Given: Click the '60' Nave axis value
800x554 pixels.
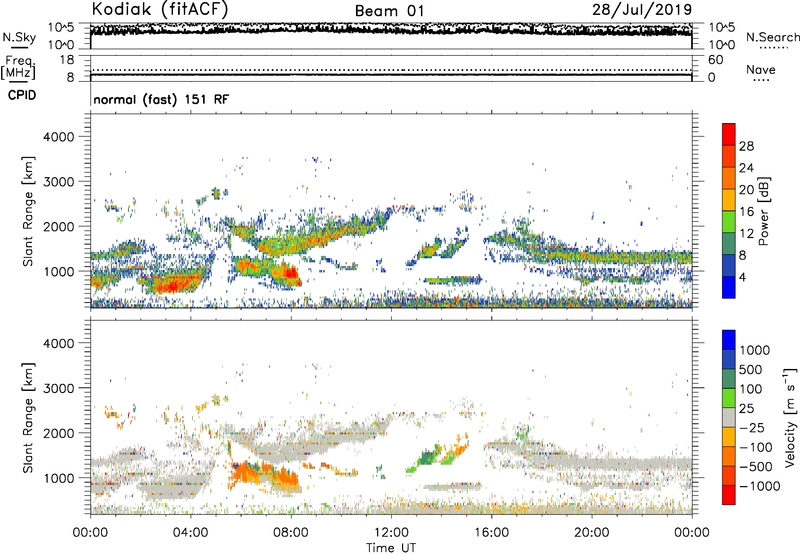Looking at the screenshot, I should point(715,60).
